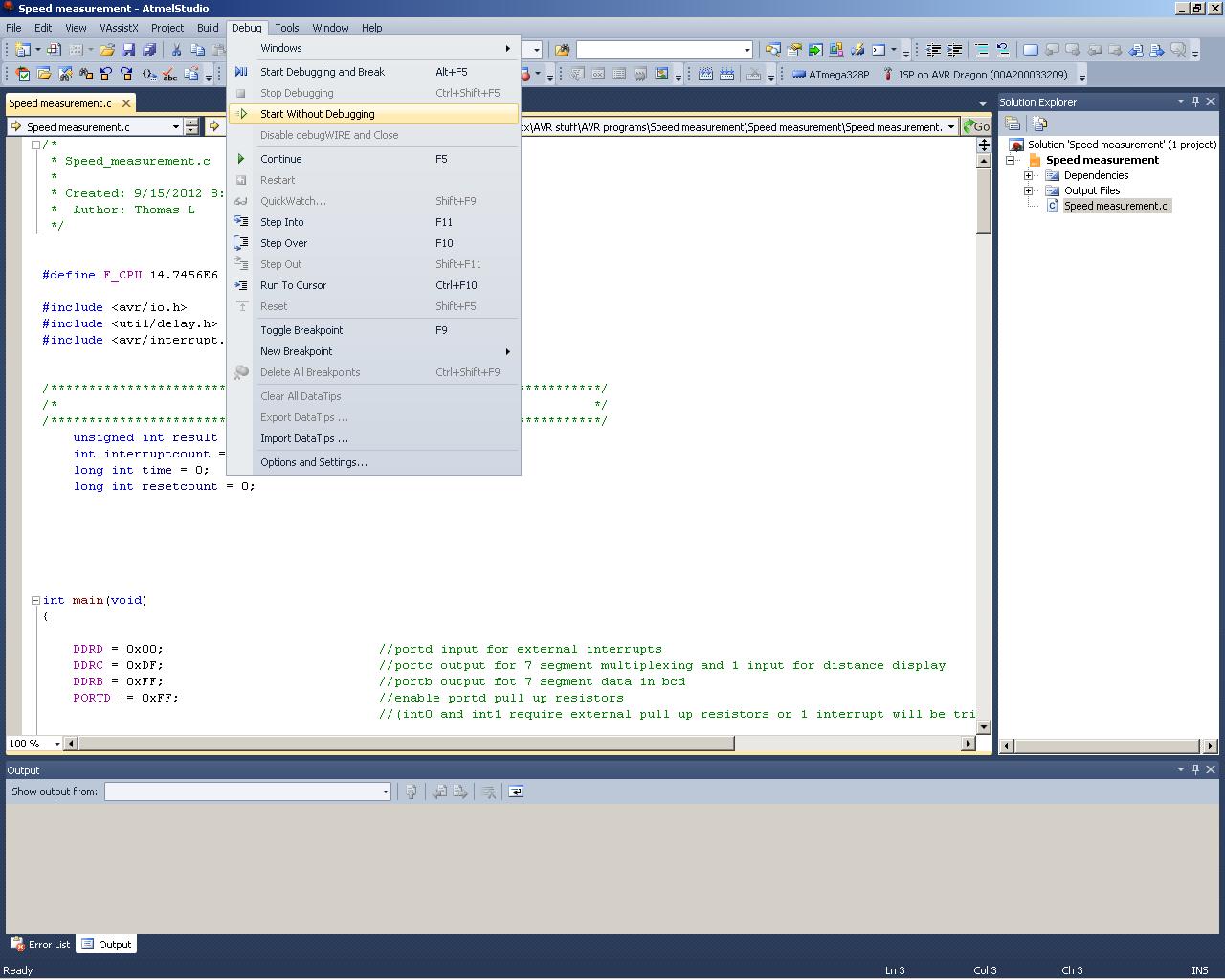This screenshot has width=1225, height=980.
Task: Click the editor vertical scrollbar thumb
Action: [984, 200]
